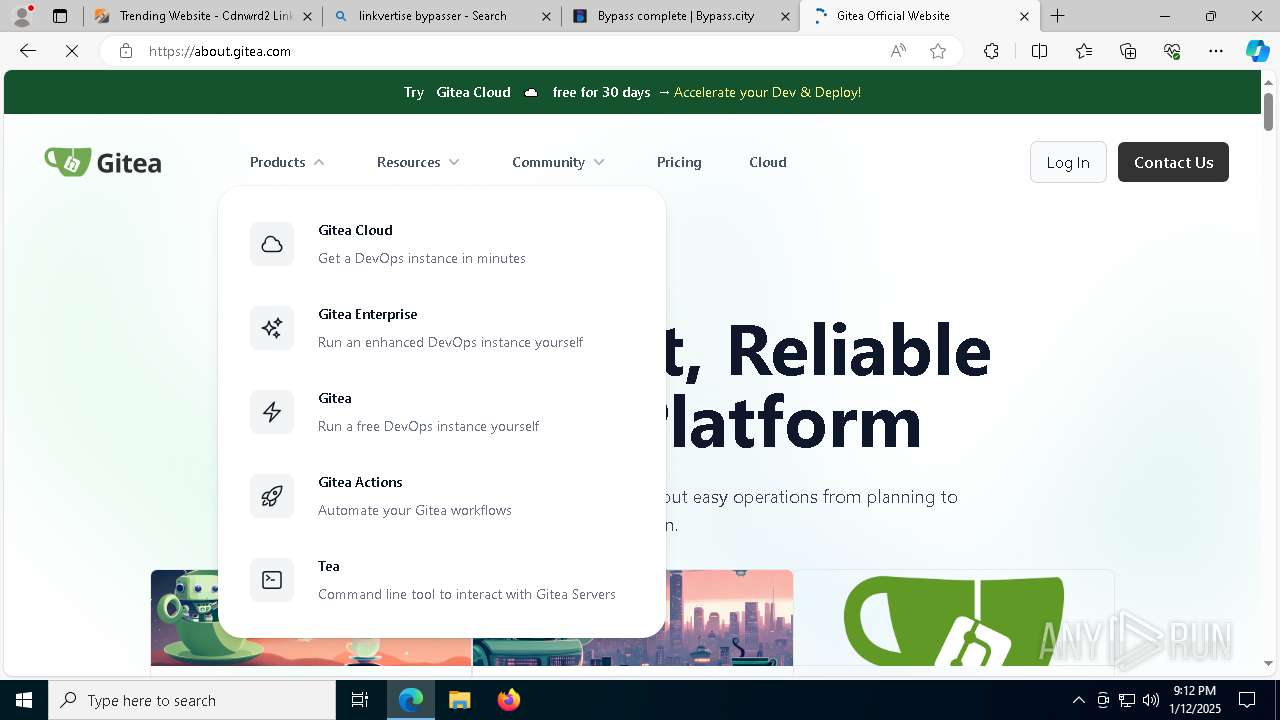Screen dimensions: 1280x720
Task: Open the Tab actions menu icon
Action: [60, 16]
